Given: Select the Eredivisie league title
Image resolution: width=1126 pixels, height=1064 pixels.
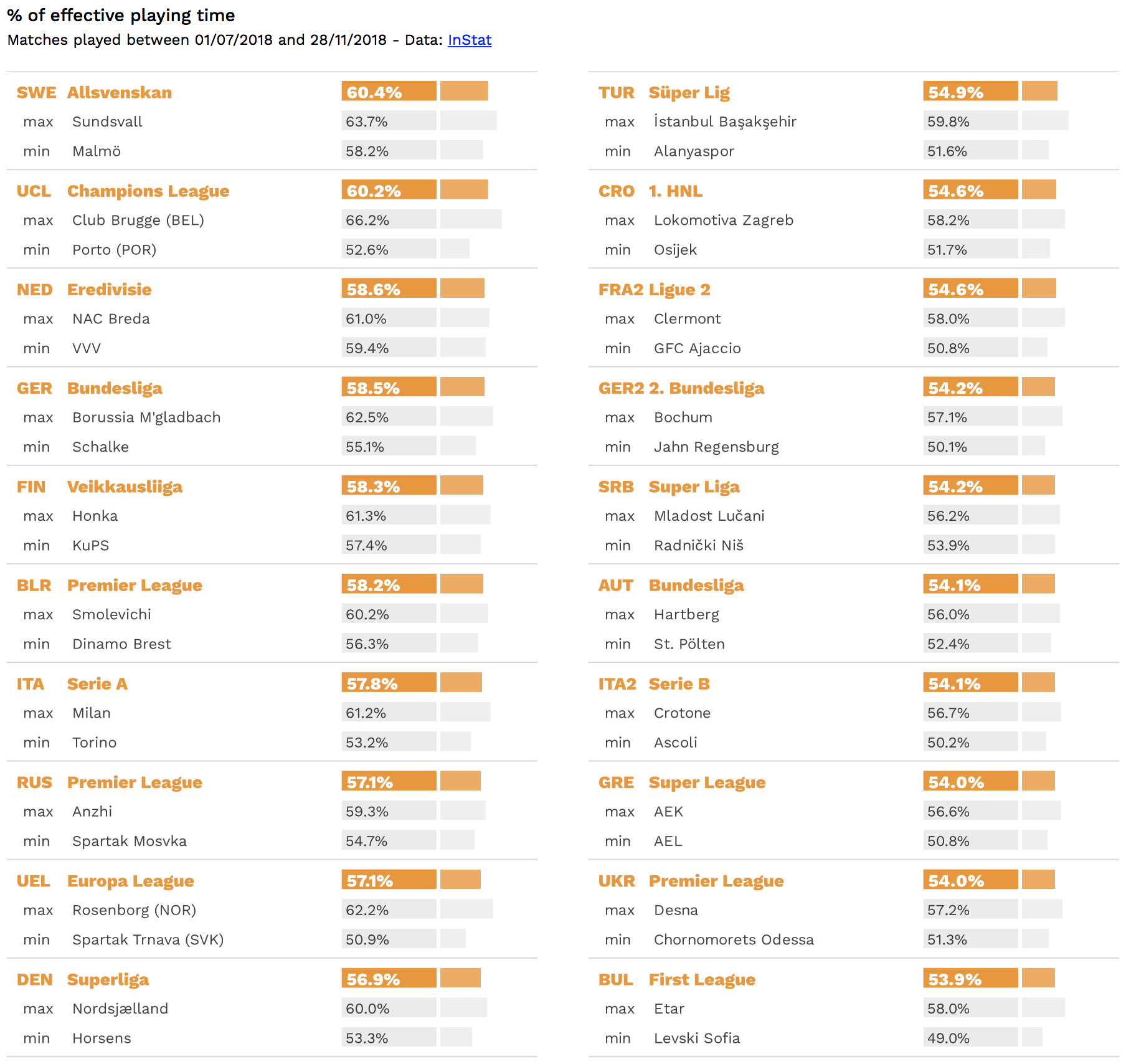Looking at the screenshot, I should [109, 289].
